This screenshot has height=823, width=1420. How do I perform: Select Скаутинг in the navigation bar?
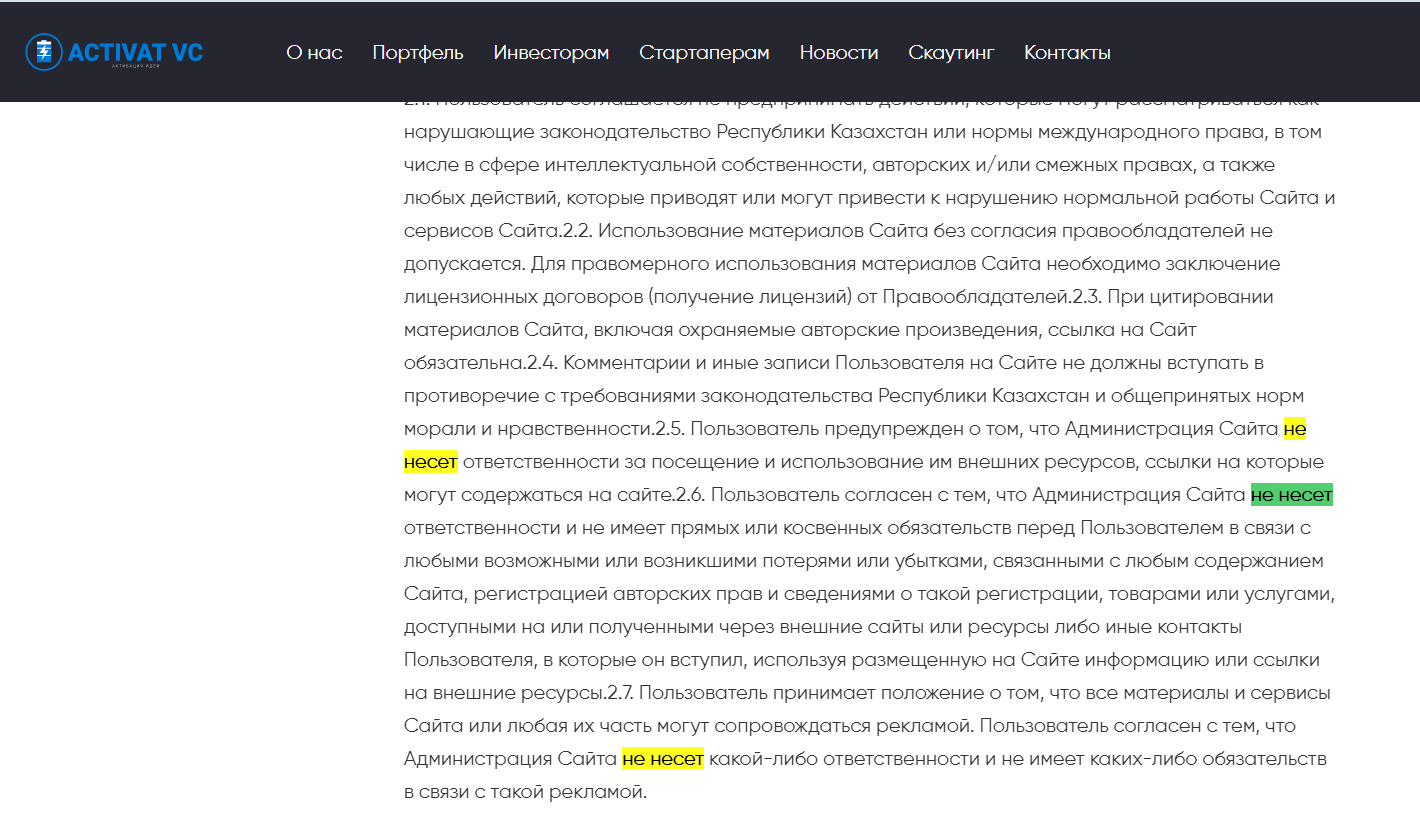(951, 53)
